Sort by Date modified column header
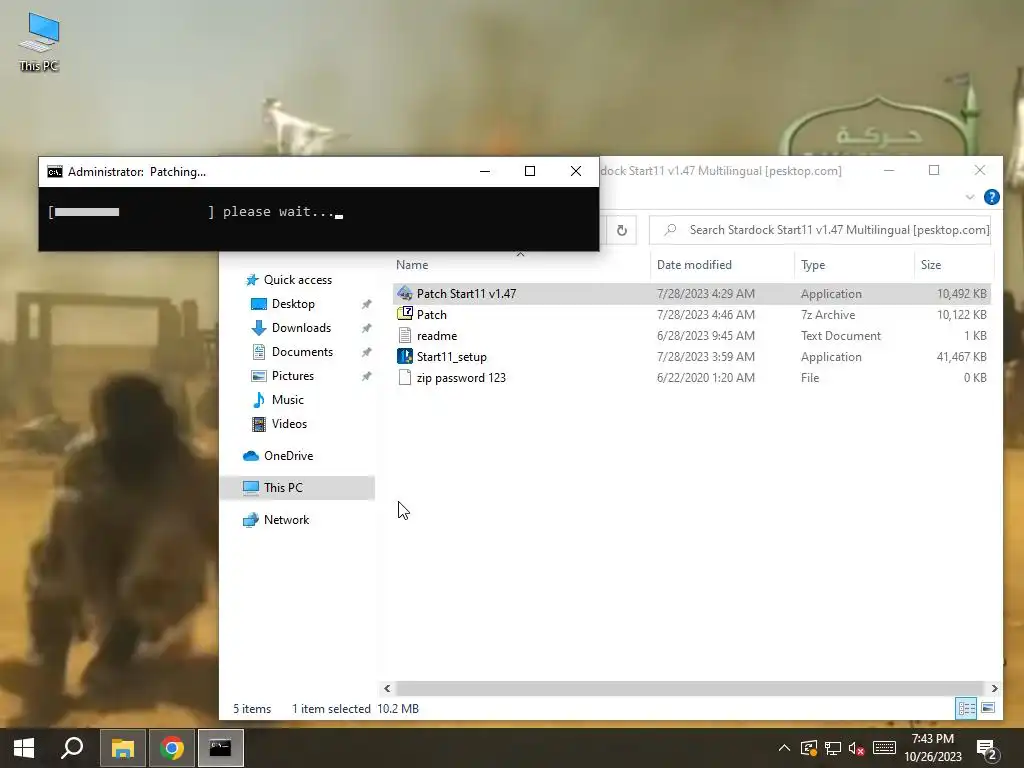 694,264
